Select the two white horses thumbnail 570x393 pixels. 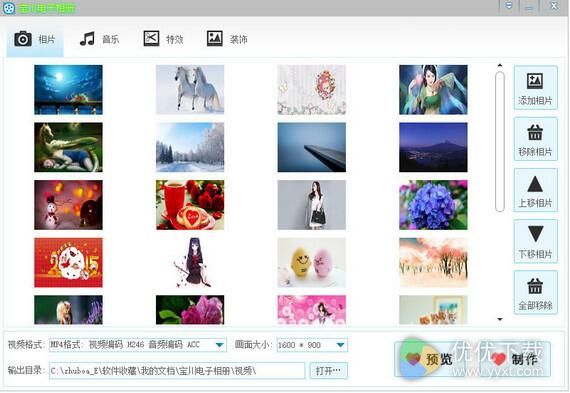point(190,90)
